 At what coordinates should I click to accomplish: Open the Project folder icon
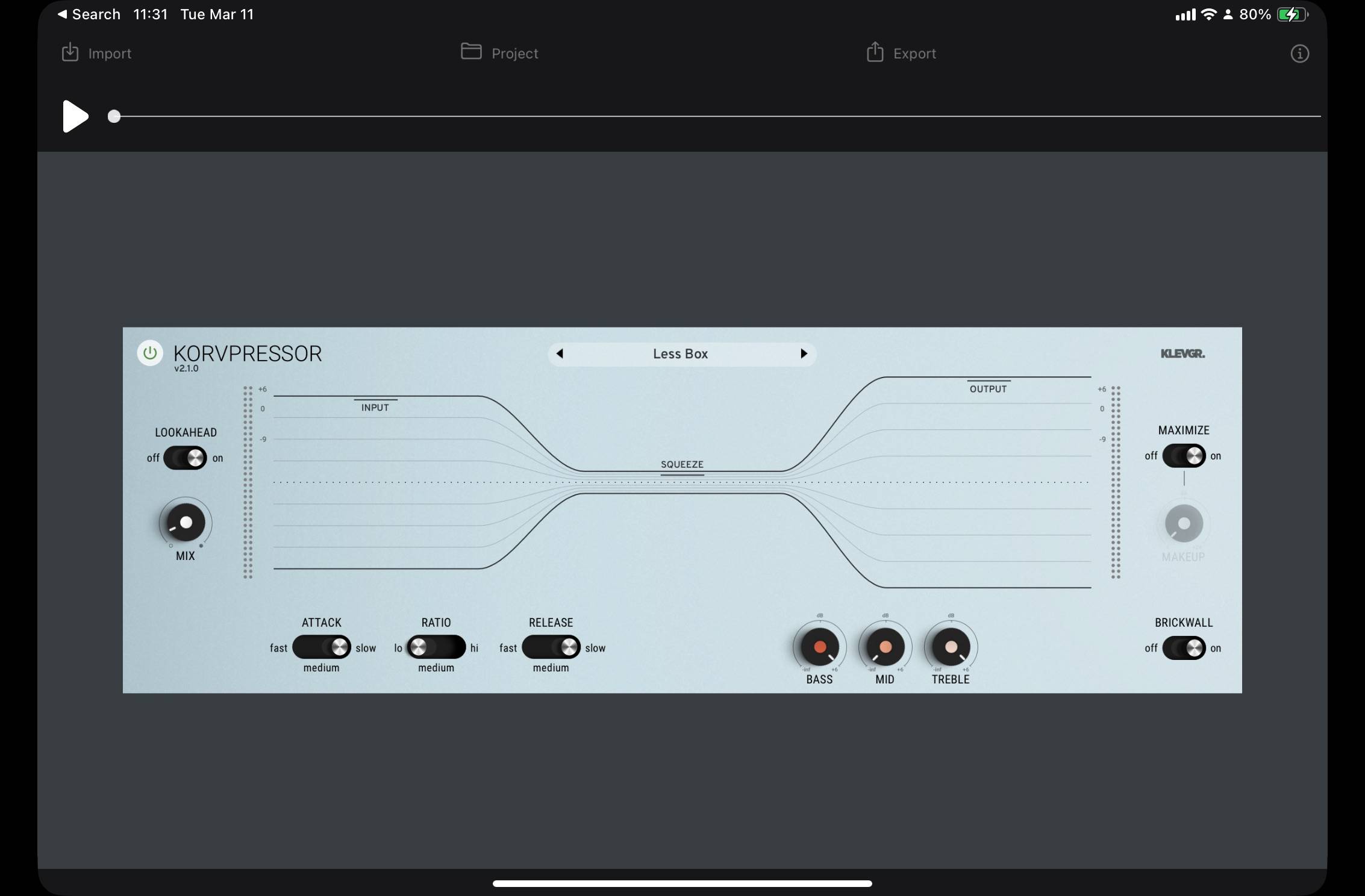coord(471,51)
